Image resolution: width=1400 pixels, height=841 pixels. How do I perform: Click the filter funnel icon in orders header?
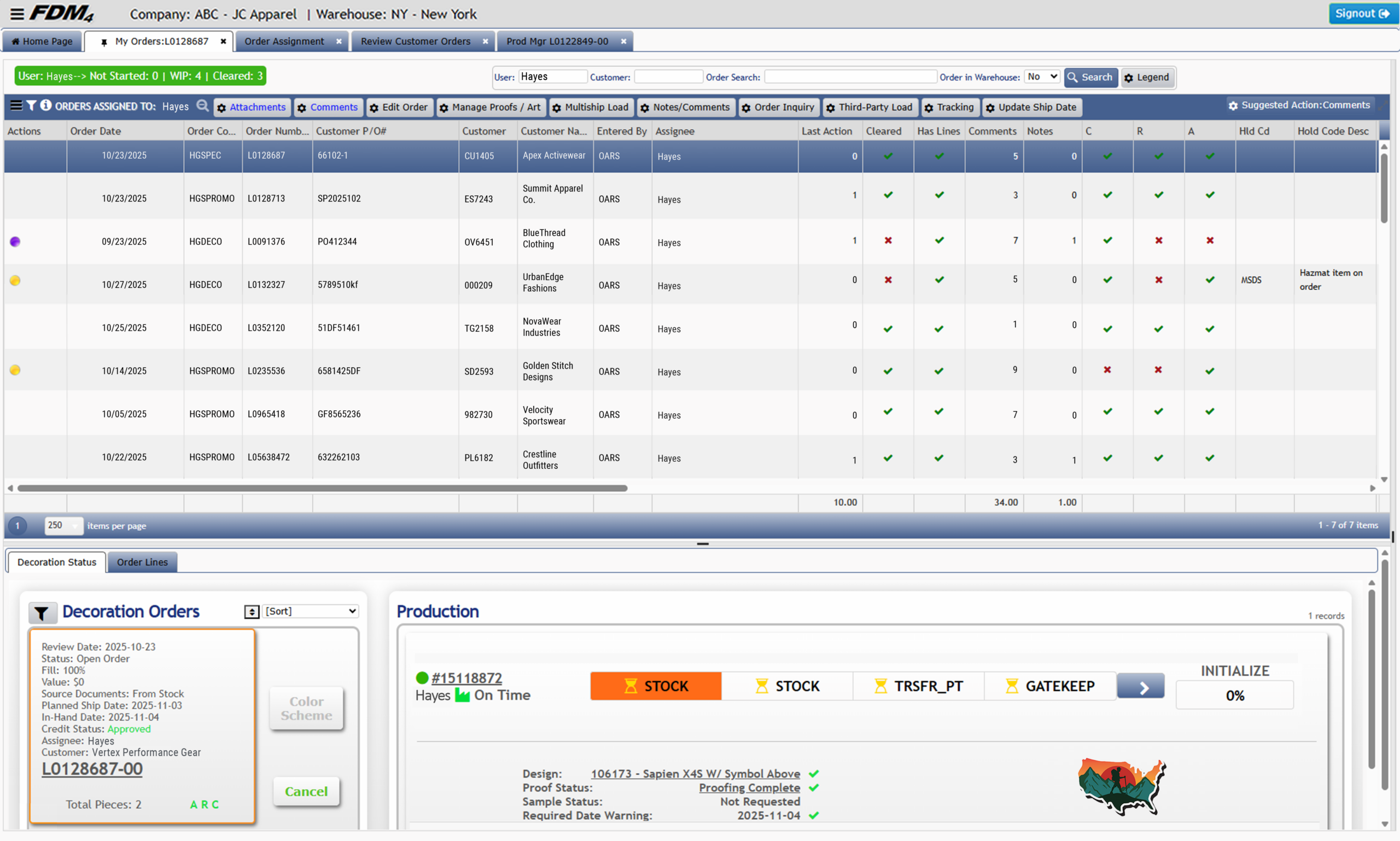pos(31,106)
